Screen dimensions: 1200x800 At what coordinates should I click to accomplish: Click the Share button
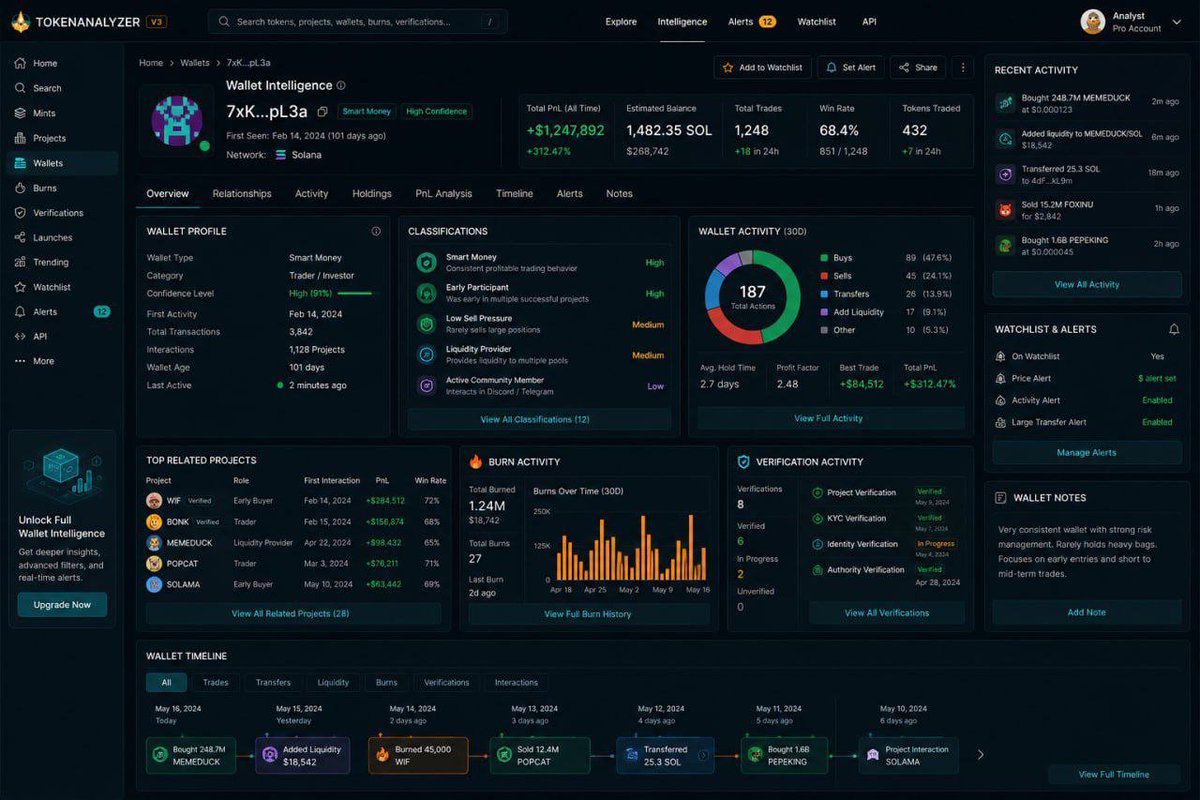[x=917, y=67]
